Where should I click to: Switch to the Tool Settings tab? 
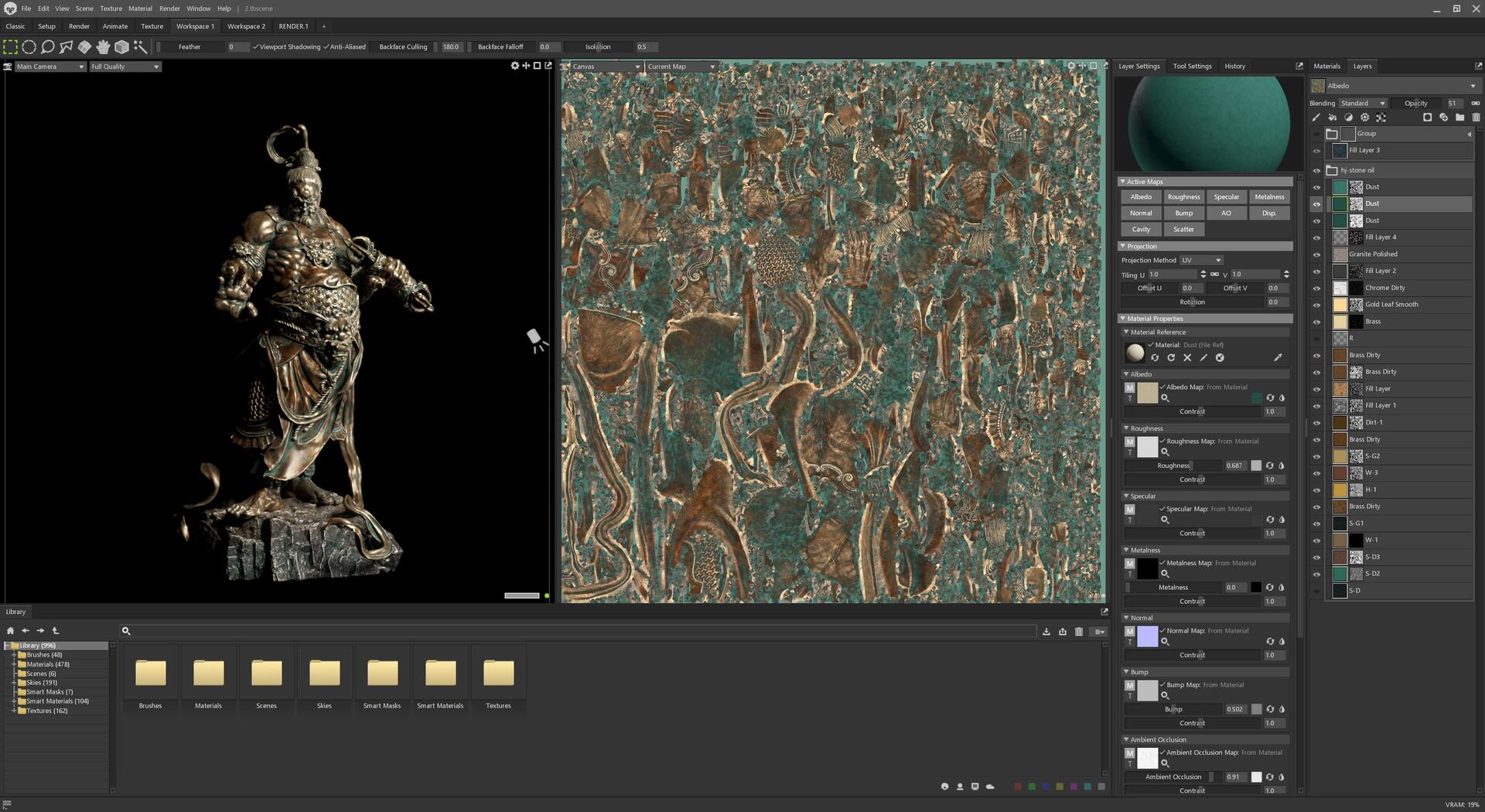1192,67
